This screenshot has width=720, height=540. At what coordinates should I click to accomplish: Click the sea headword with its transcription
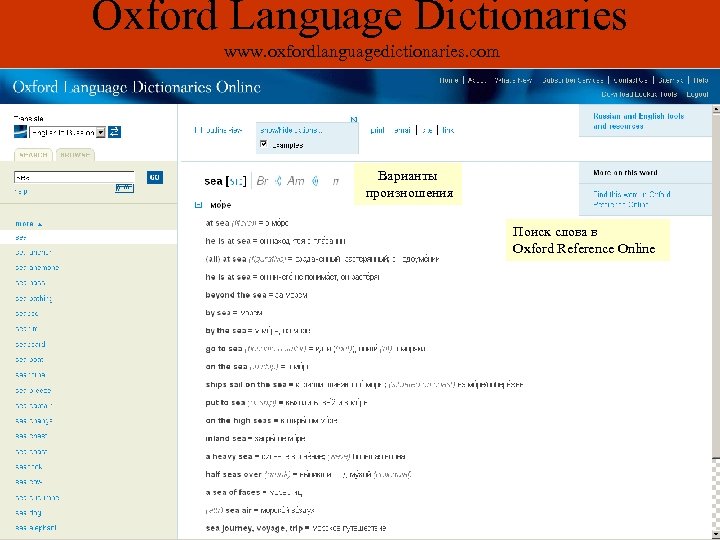[x=225, y=181]
